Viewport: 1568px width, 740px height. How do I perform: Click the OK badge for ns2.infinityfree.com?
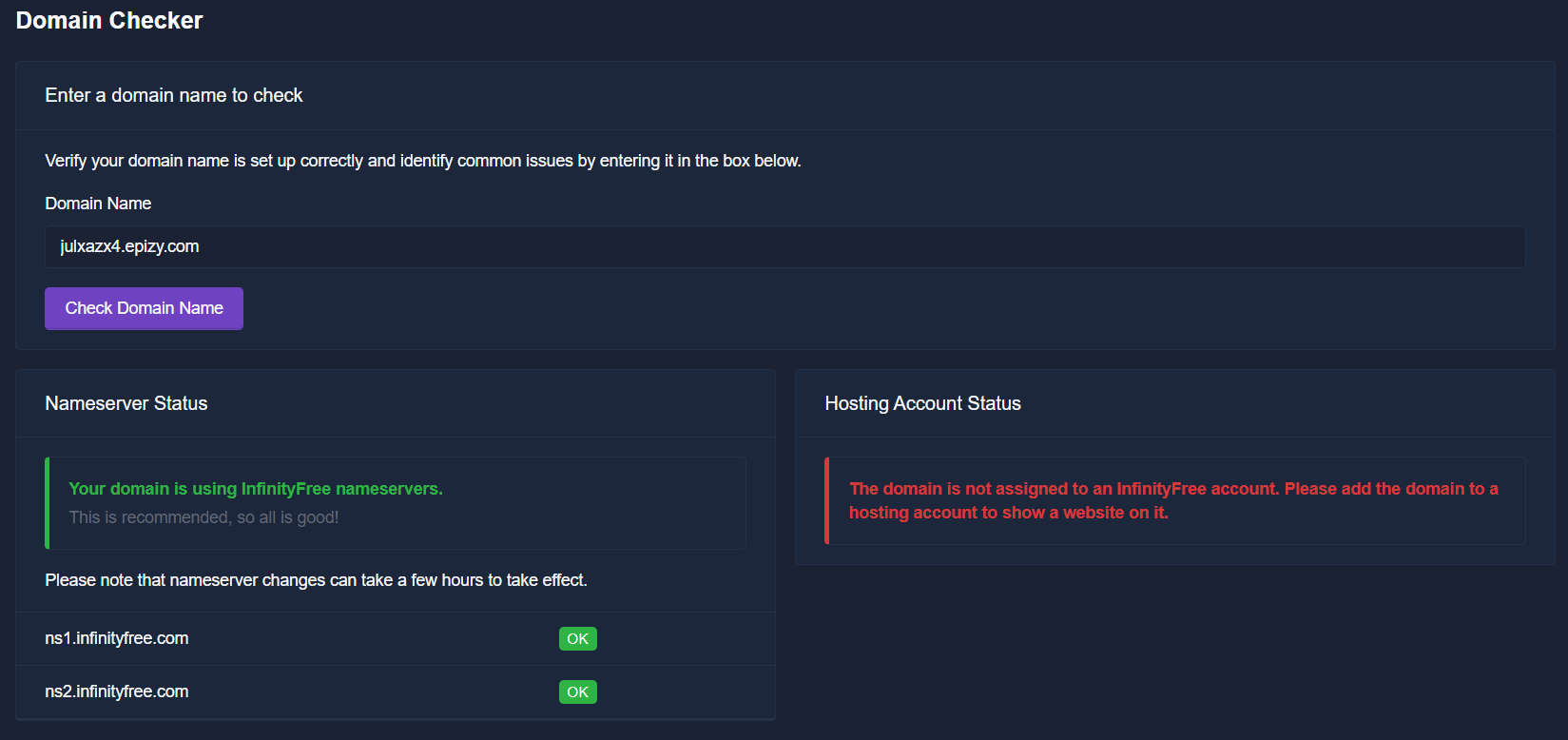click(x=577, y=692)
